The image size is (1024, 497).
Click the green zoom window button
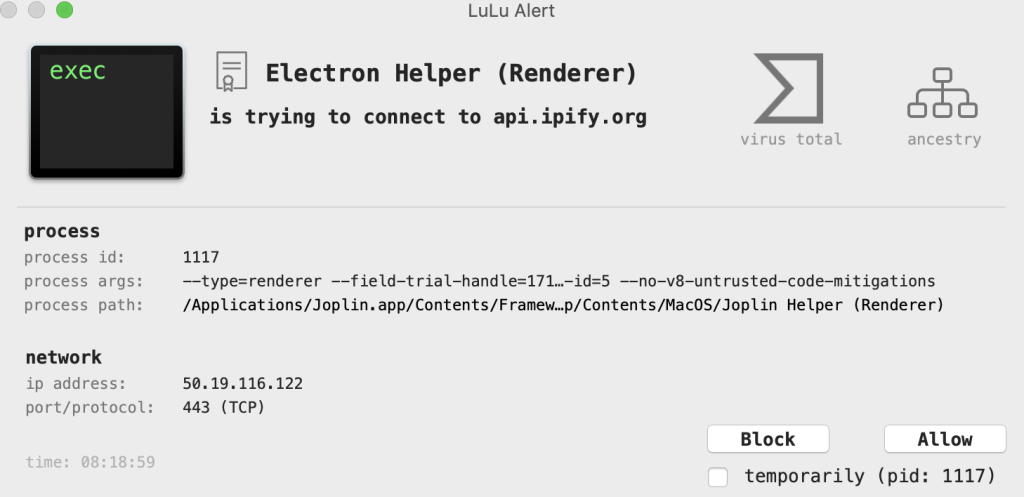(x=64, y=11)
